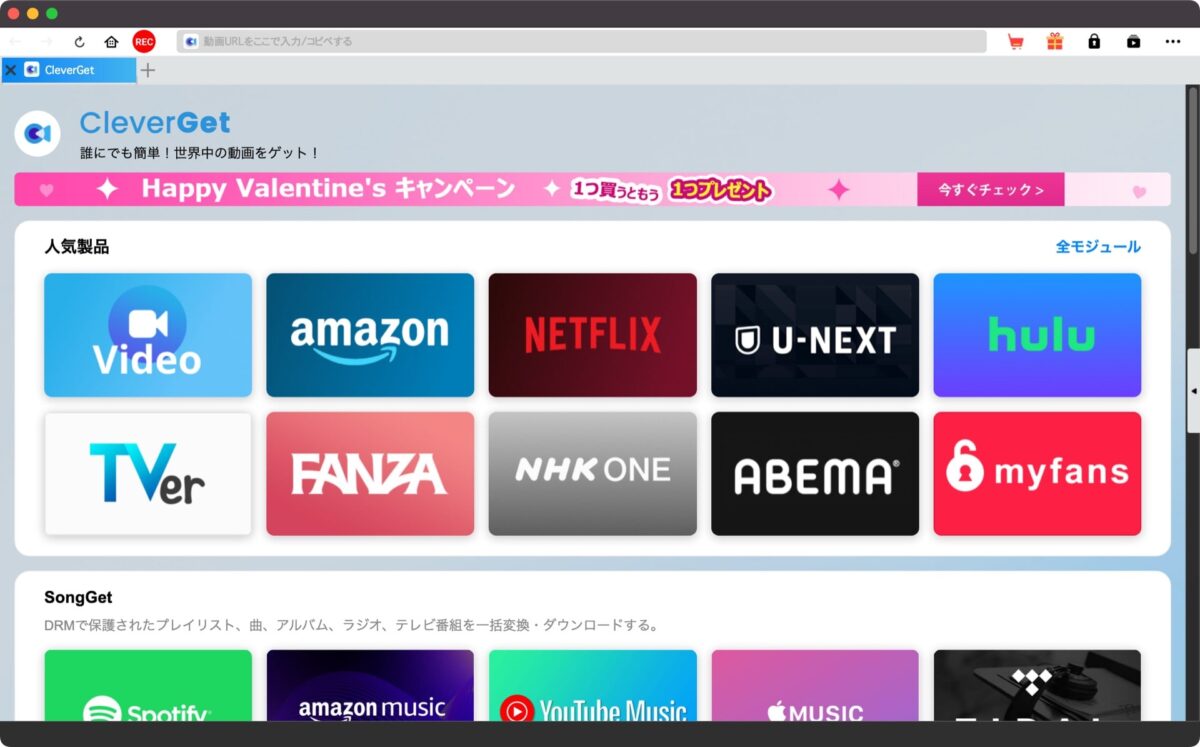
Task: Open the downloaded video library icon
Action: click(x=1132, y=42)
